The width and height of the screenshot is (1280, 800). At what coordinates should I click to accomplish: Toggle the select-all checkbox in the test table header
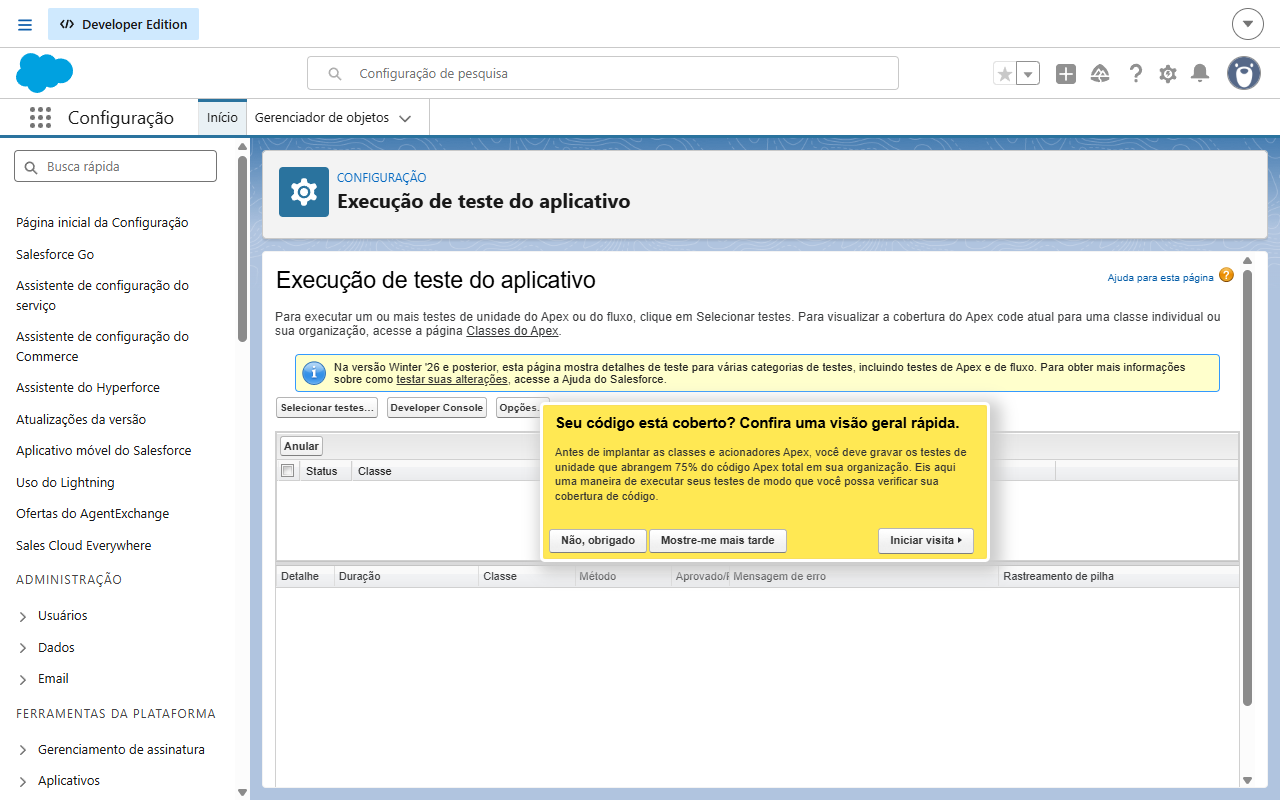288,471
